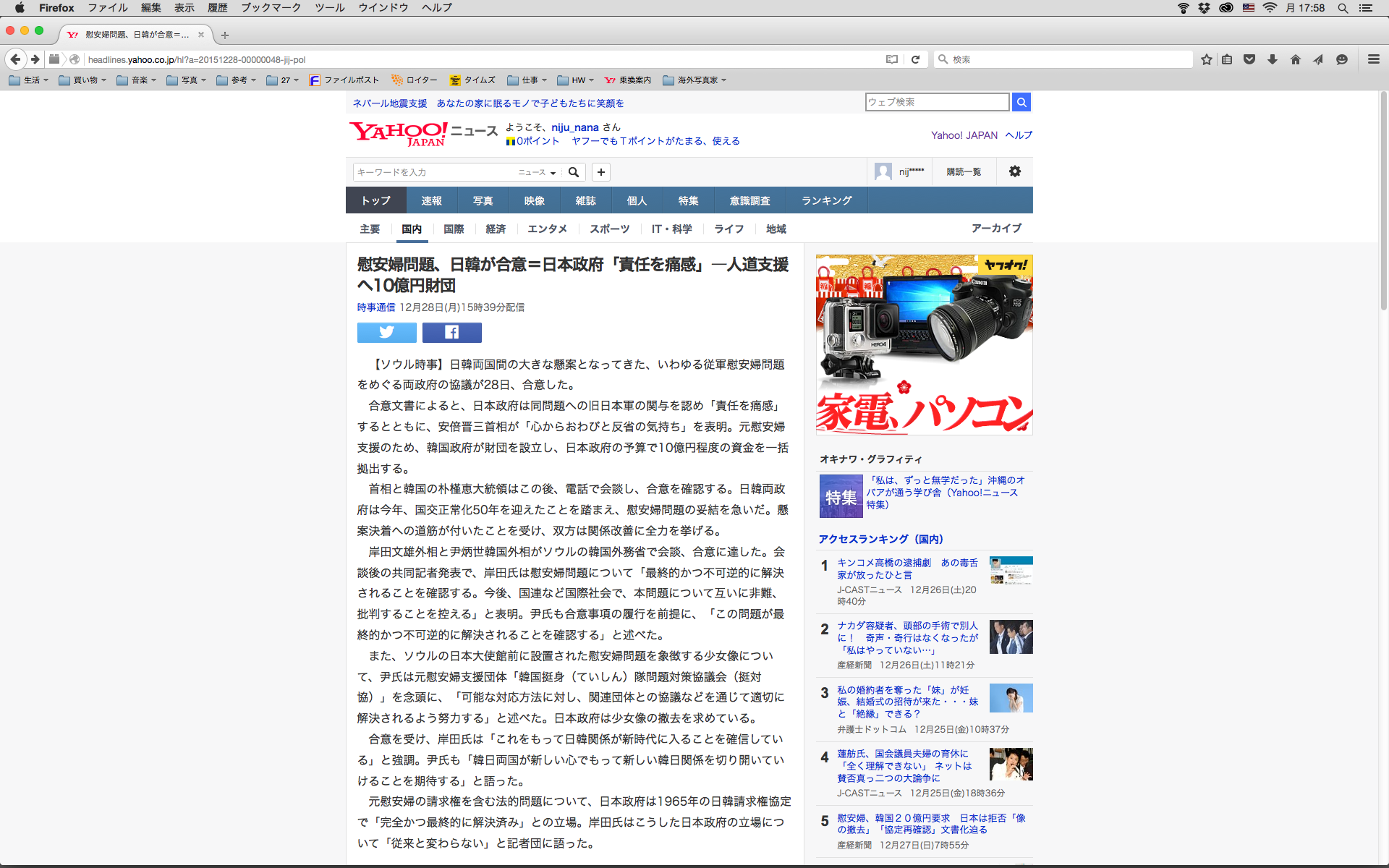Viewport: 1389px width, 868px height.
Task: Switch to the ランキング tab
Action: click(x=826, y=200)
